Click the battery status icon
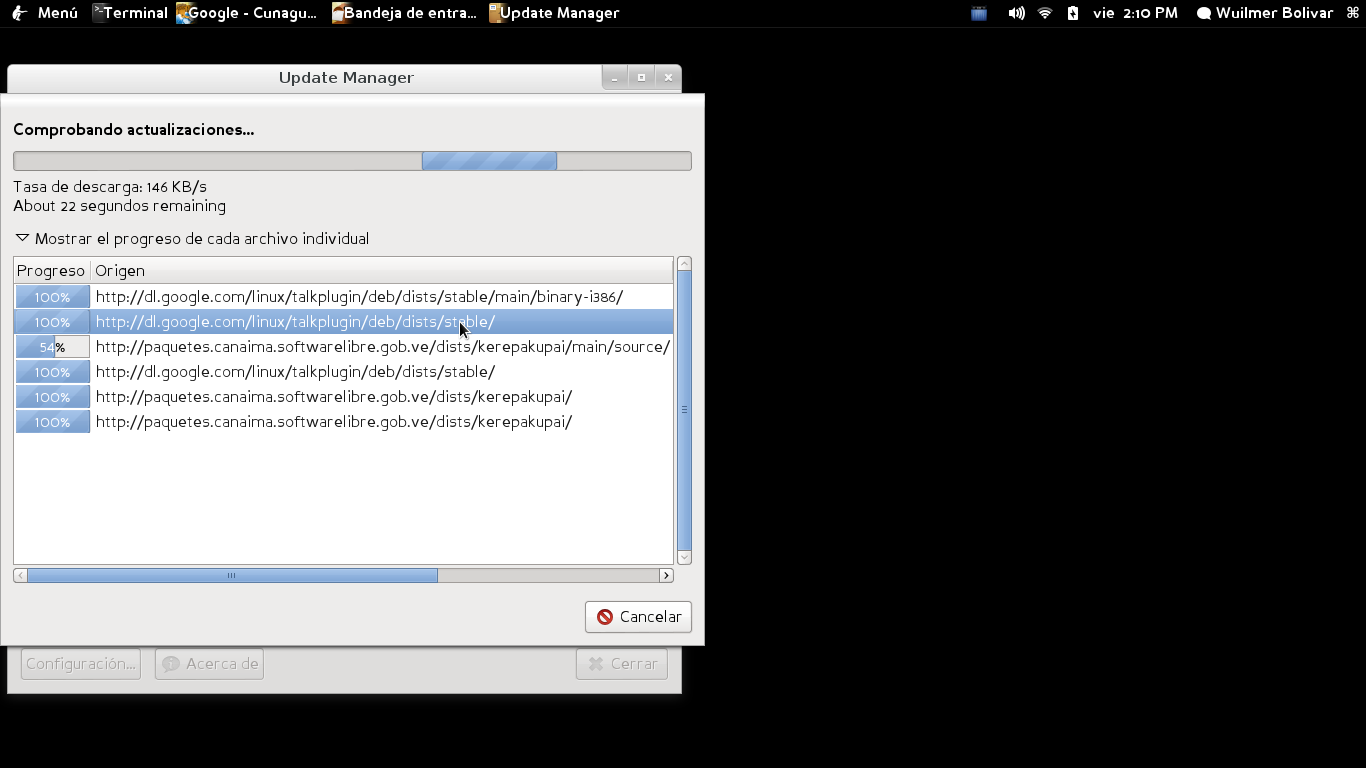Viewport: 1366px width, 768px height. [1073, 13]
